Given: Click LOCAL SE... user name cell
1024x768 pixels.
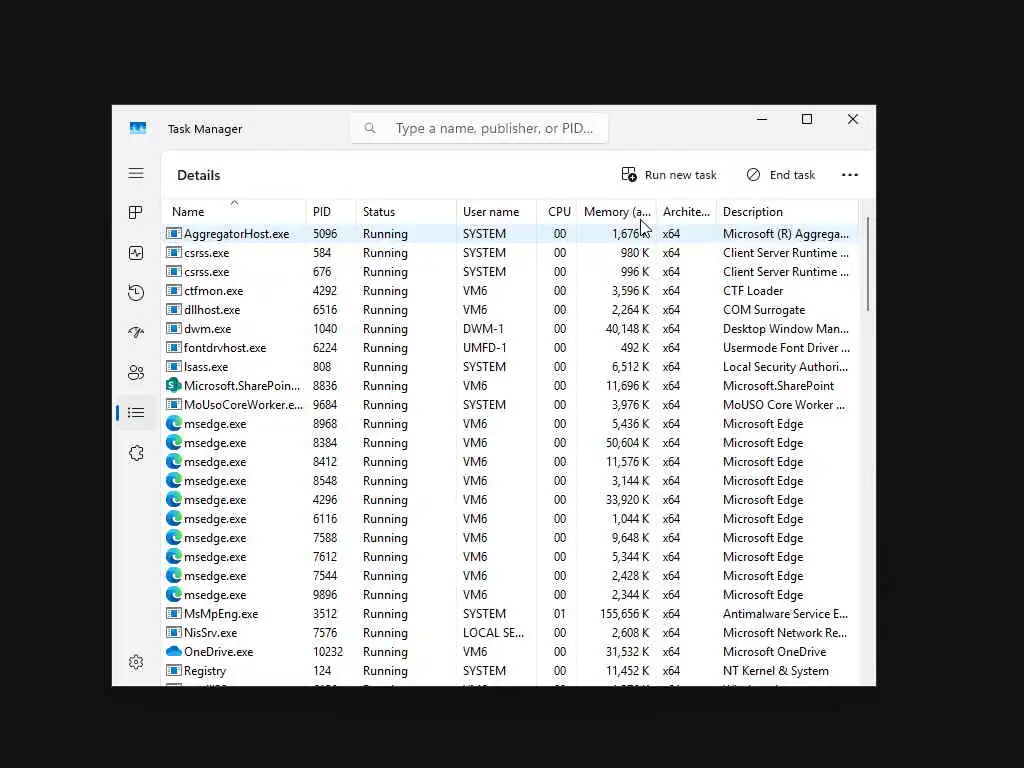Looking at the screenshot, I should point(493,632).
